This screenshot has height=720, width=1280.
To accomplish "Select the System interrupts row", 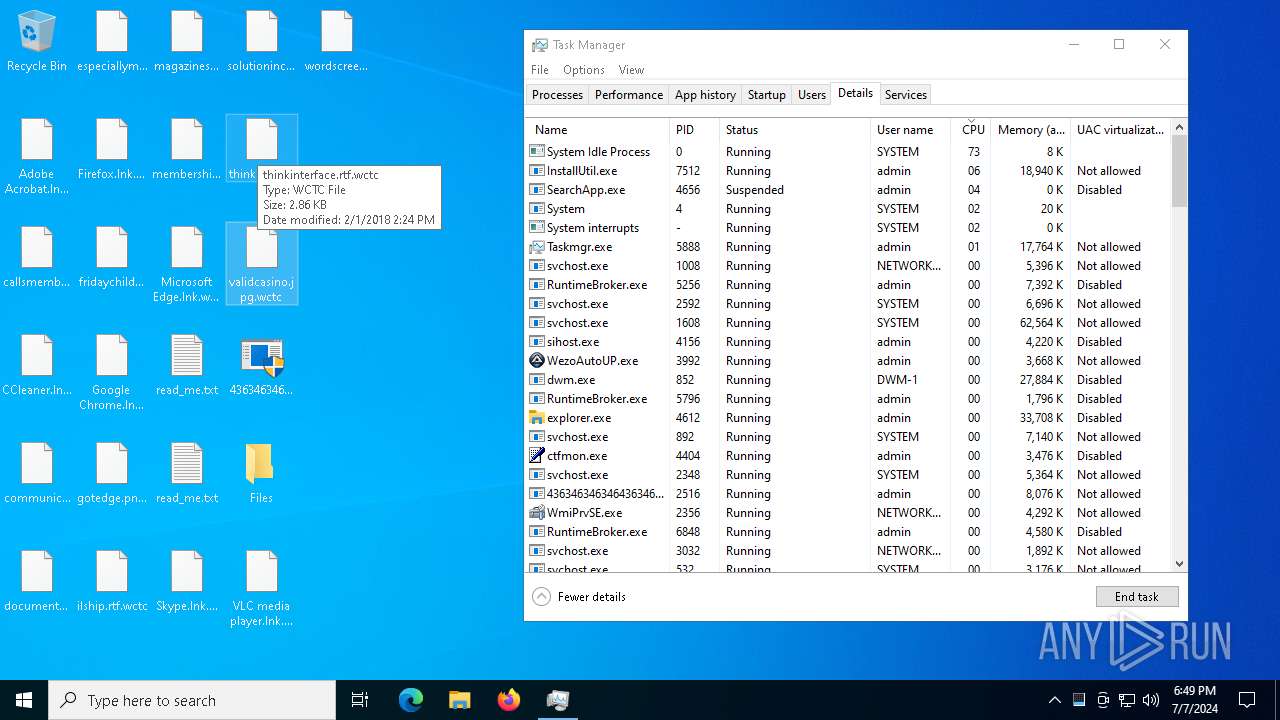I will pos(848,228).
